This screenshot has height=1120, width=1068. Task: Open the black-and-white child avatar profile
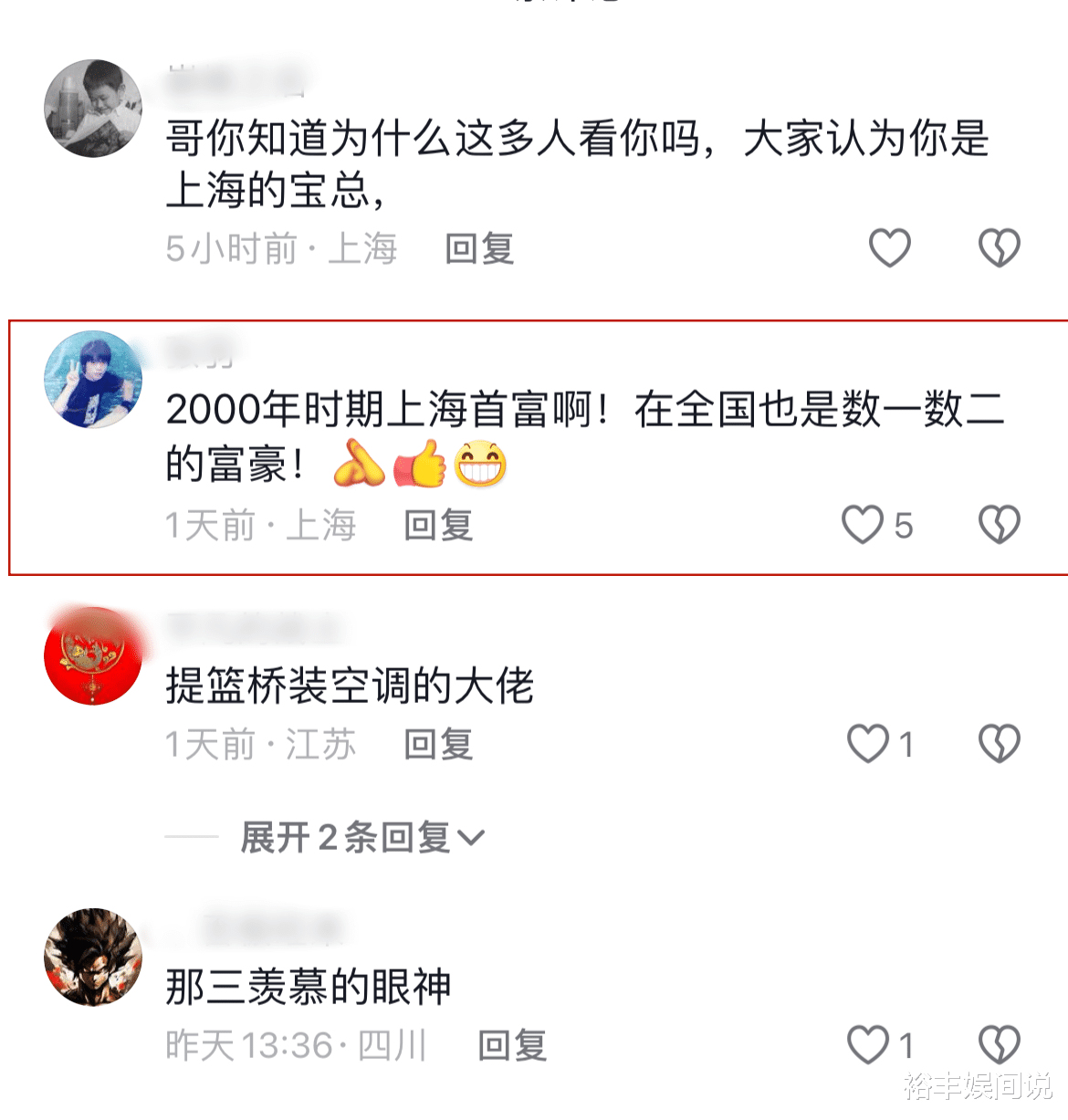[x=93, y=109]
